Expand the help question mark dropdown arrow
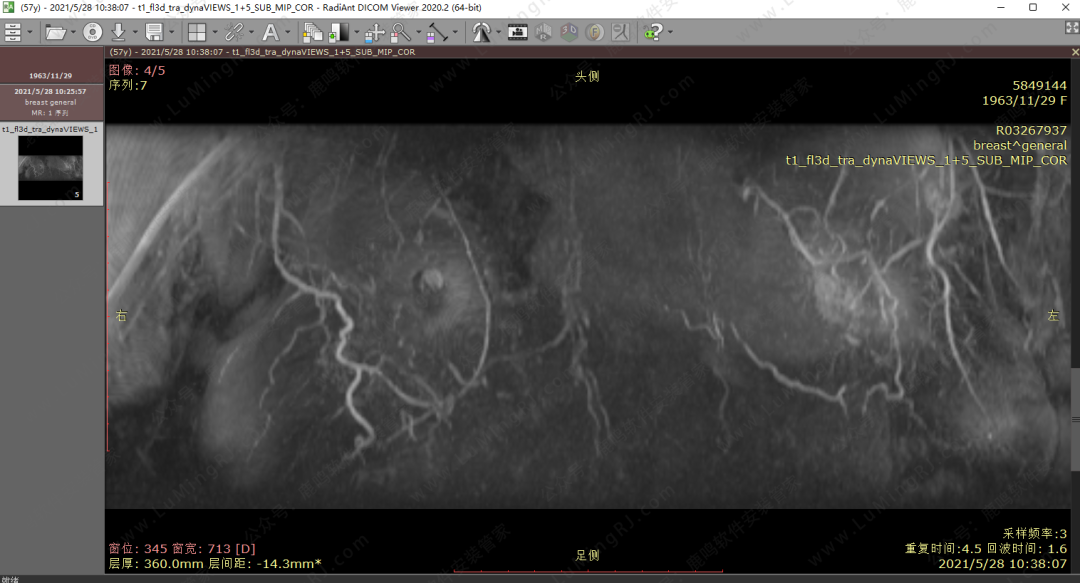Viewport: 1080px width, 583px height. [x=669, y=32]
